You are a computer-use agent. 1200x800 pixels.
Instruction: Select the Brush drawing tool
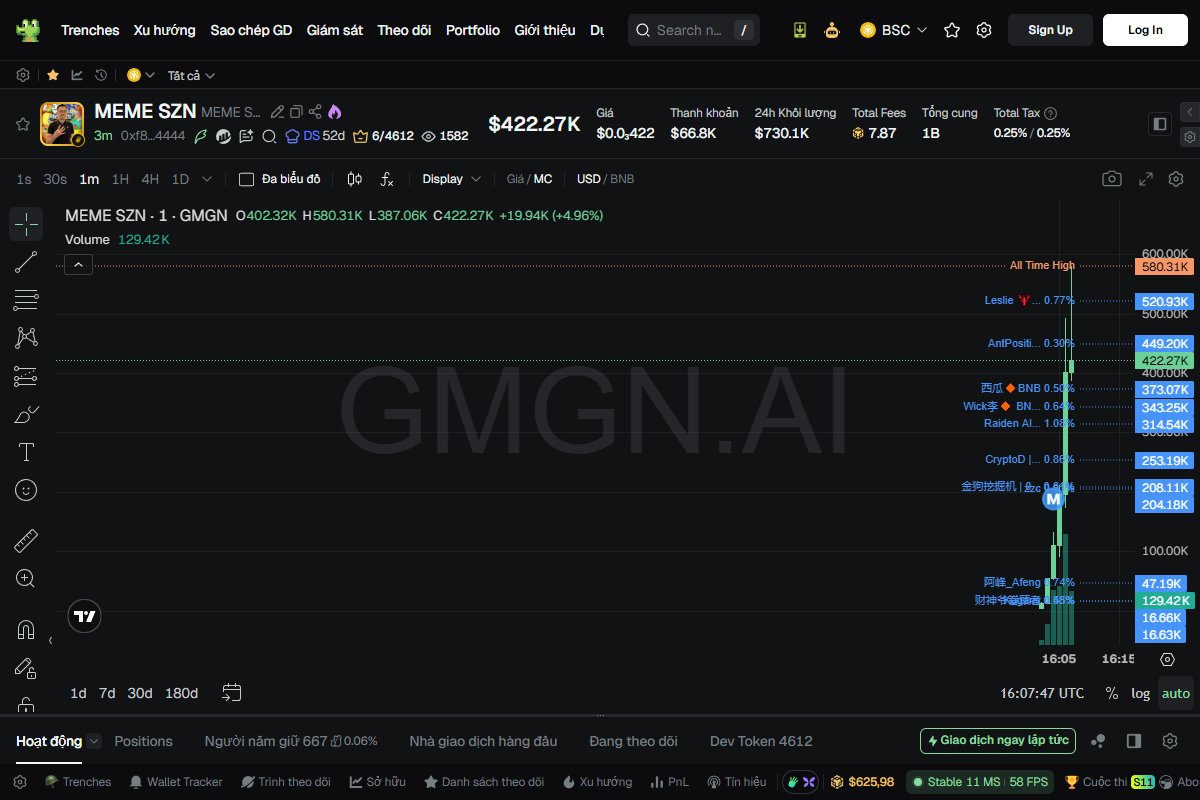point(26,414)
